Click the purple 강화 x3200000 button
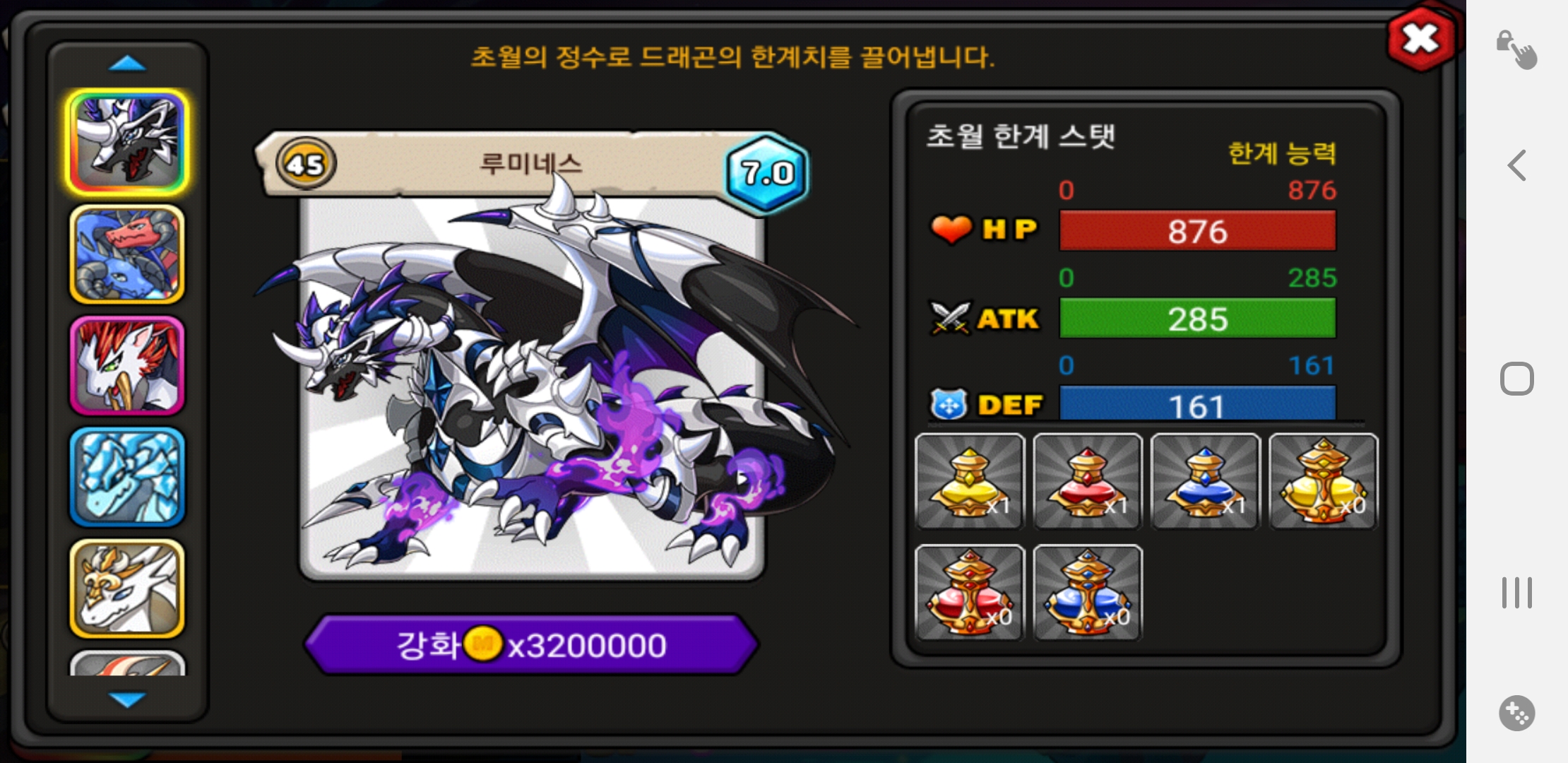The height and width of the screenshot is (763, 1568). [531, 644]
